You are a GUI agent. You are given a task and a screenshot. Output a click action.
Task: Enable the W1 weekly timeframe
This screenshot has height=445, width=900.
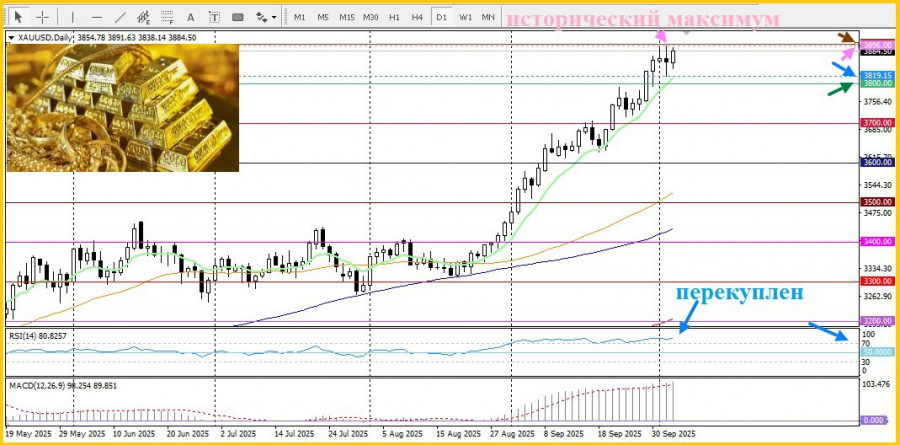[x=465, y=17]
